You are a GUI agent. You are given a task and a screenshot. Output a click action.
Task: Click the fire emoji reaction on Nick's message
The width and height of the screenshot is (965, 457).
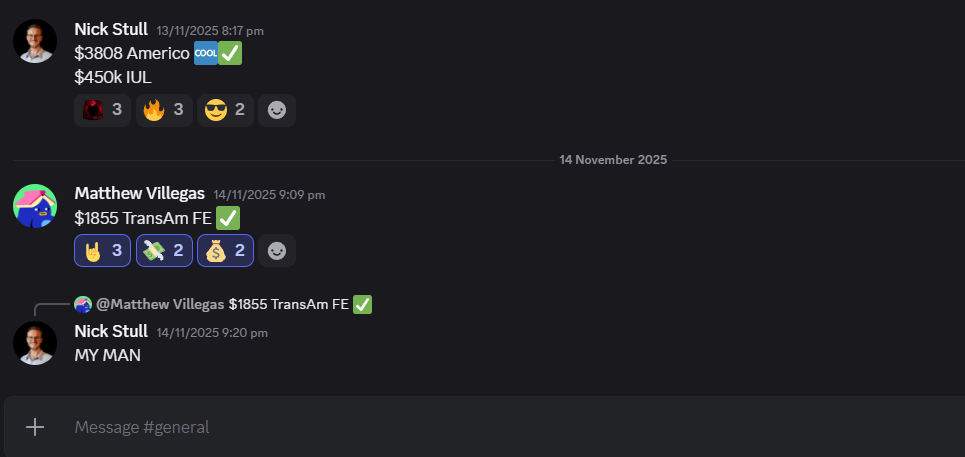pos(163,110)
